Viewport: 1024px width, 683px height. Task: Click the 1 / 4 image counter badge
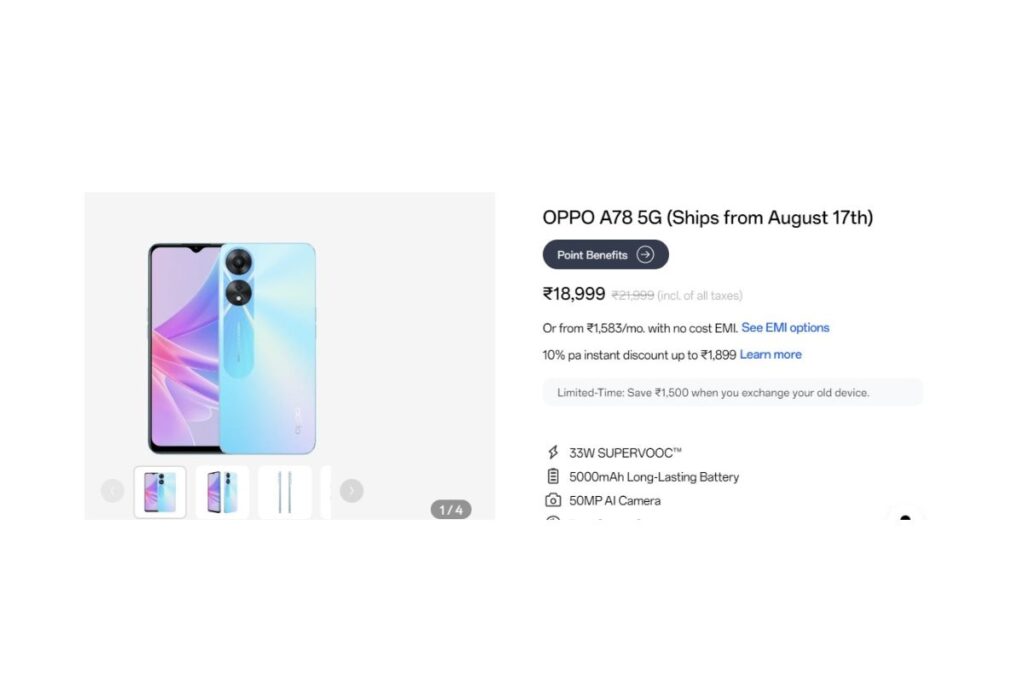pyautogui.click(x=451, y=509)
